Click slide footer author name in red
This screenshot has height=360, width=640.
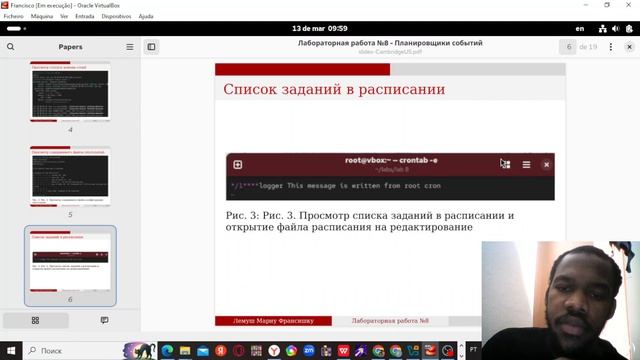click(273, 321)
